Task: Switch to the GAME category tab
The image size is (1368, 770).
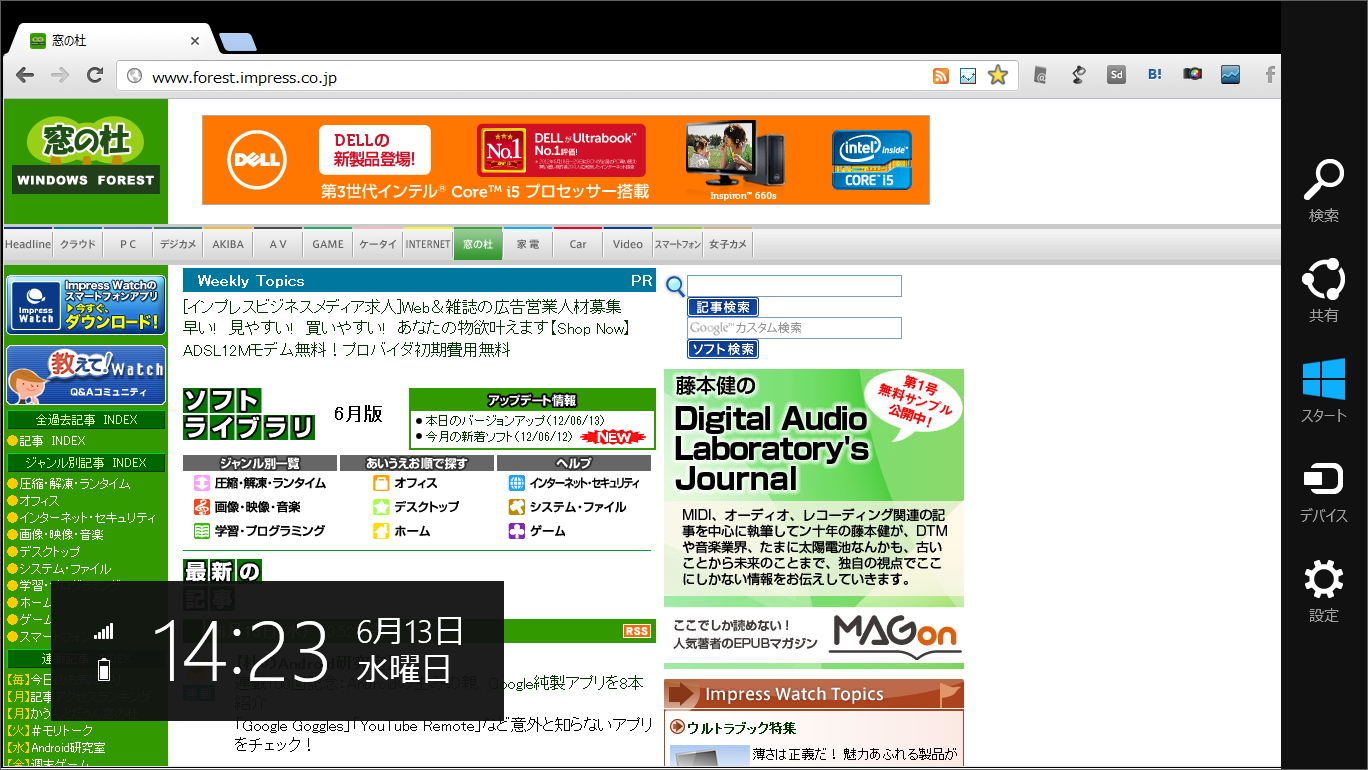Action: [x=327, y=243]
